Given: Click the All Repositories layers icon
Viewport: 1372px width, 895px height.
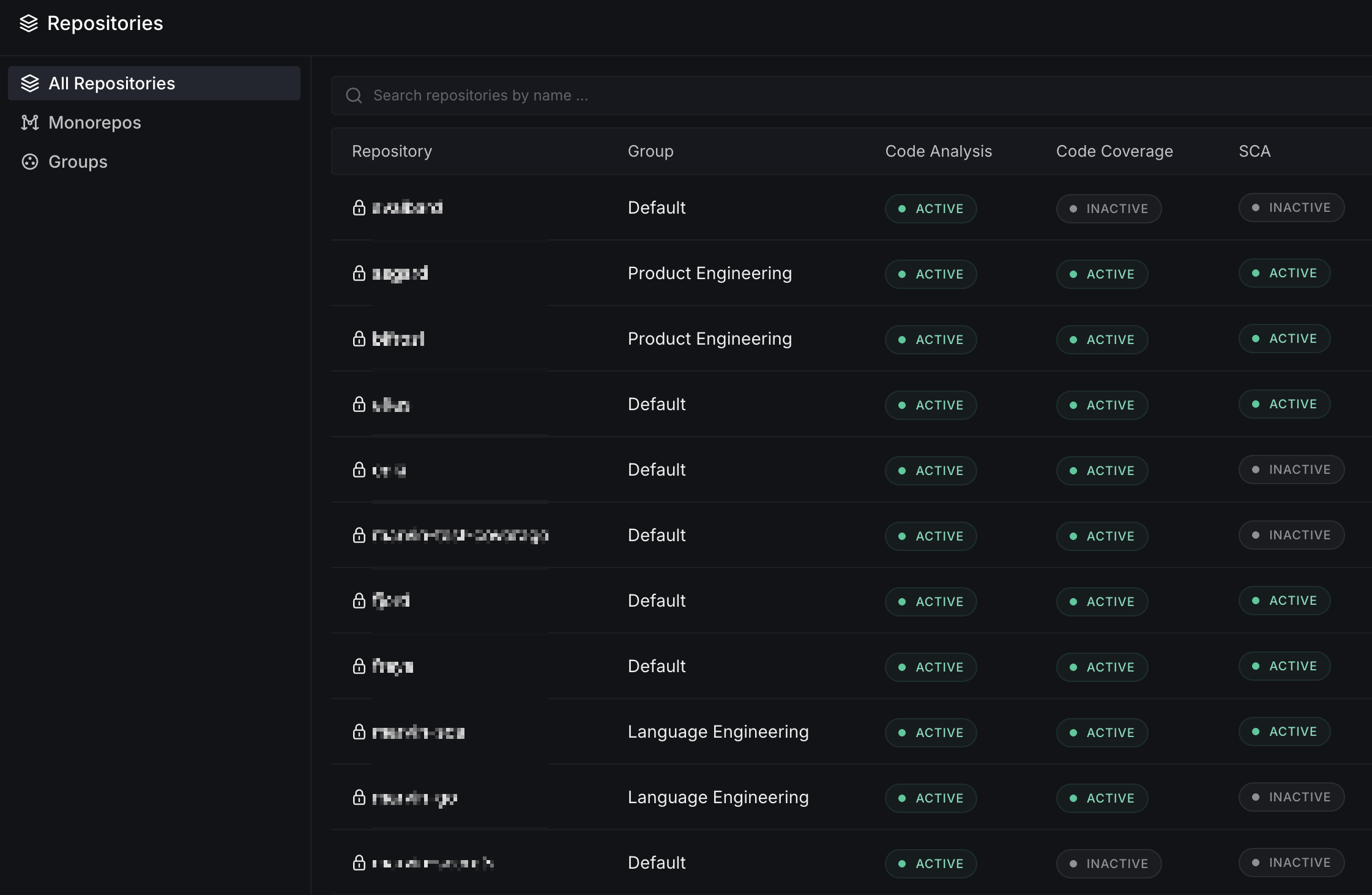Looking at the screenshot, I should [x=30, y=83].
